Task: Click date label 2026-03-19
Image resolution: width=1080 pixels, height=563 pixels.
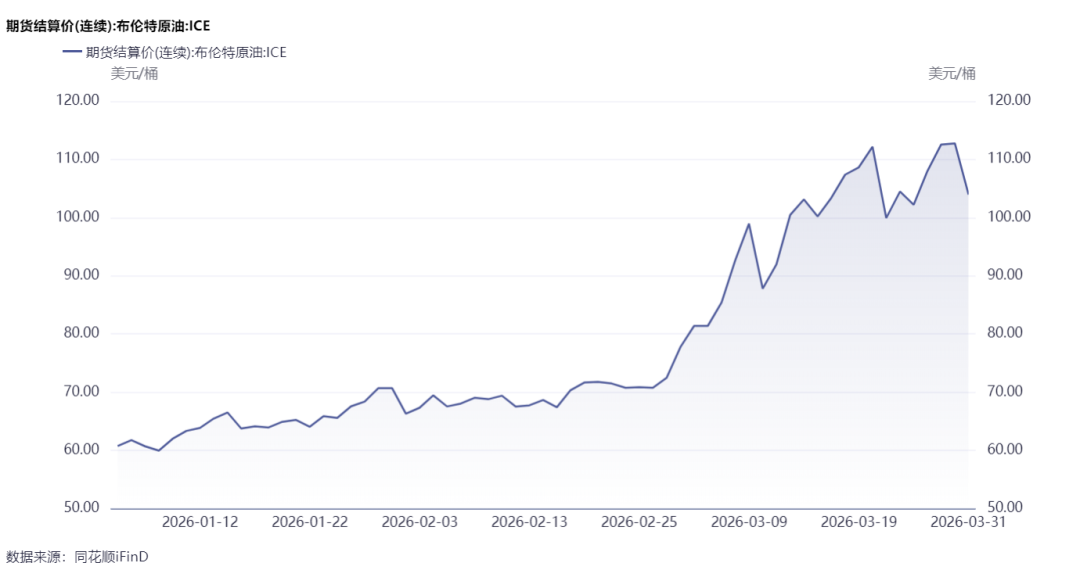Action: point(859,522)
